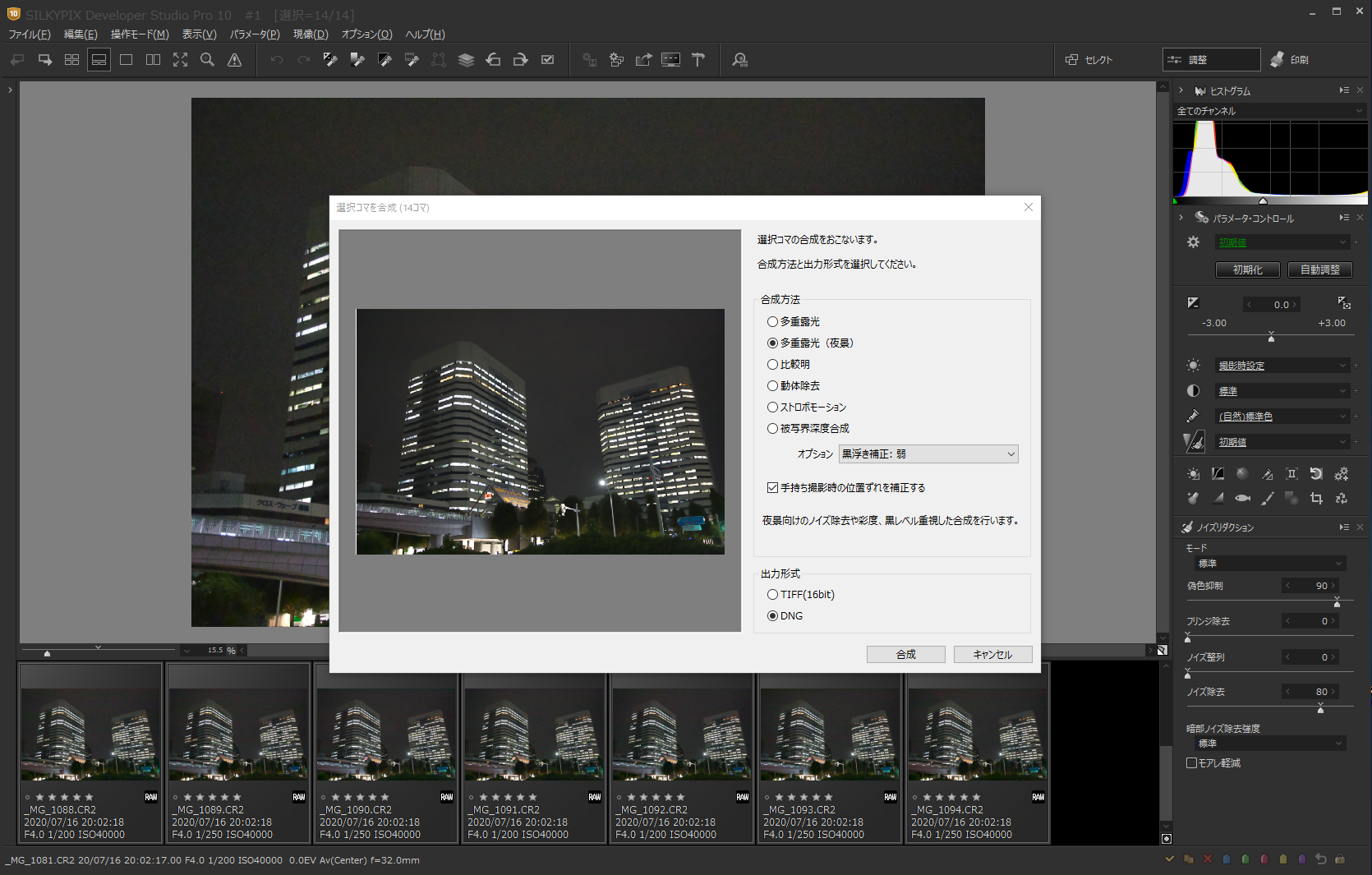Screen dimensions: 1372x875
Task: Open the fisheye lens correction fish icon
Action: (1242, 498)
